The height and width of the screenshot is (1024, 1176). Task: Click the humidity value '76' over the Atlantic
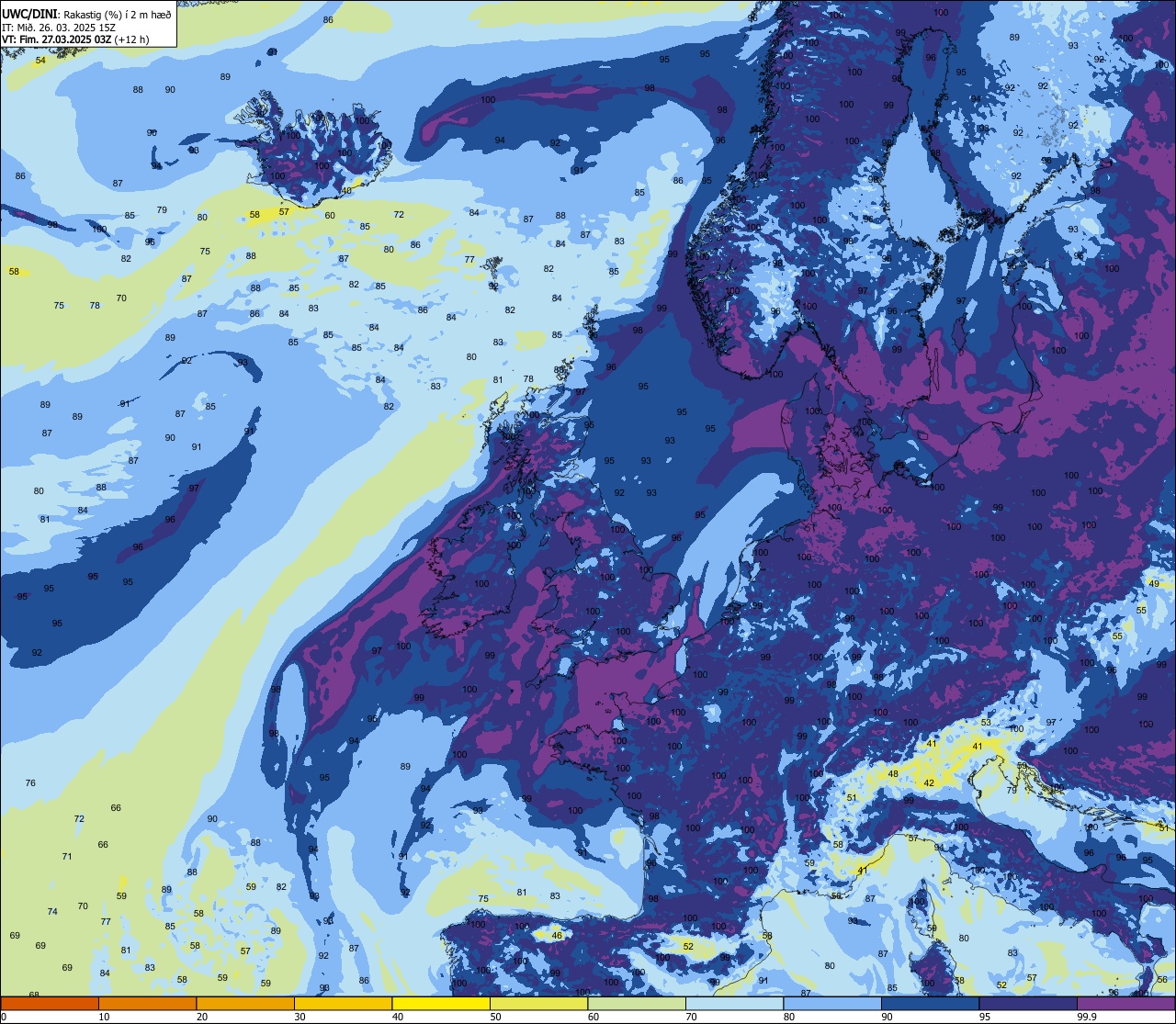coord(30,783)
